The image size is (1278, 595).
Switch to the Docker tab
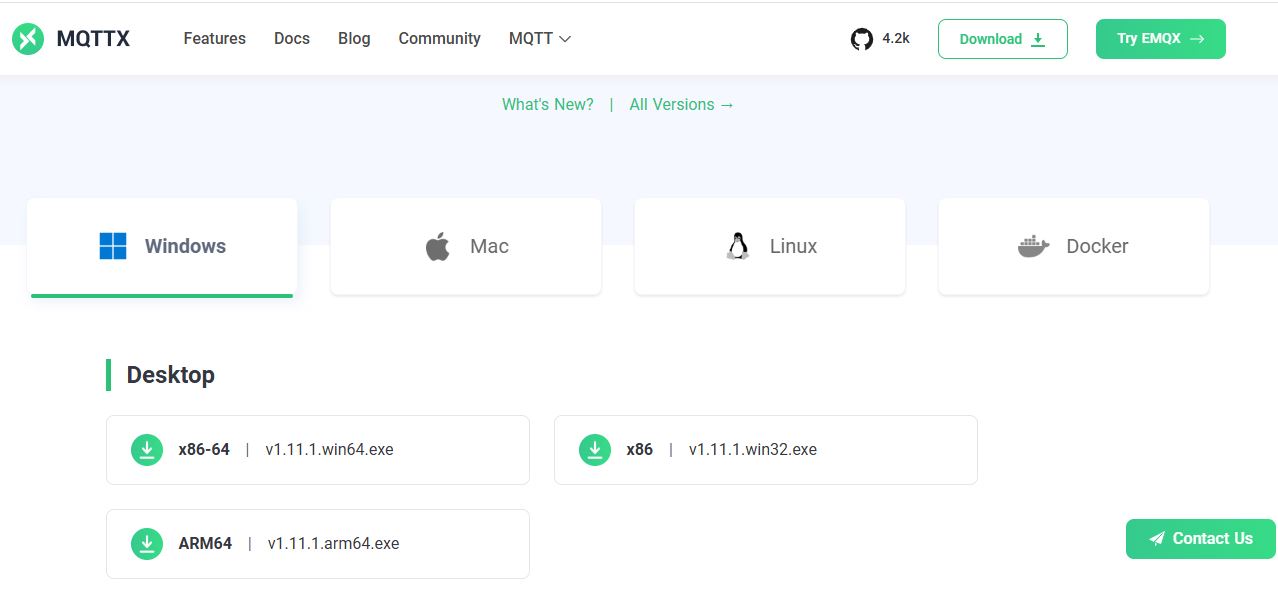click(x=1074, y=246)
